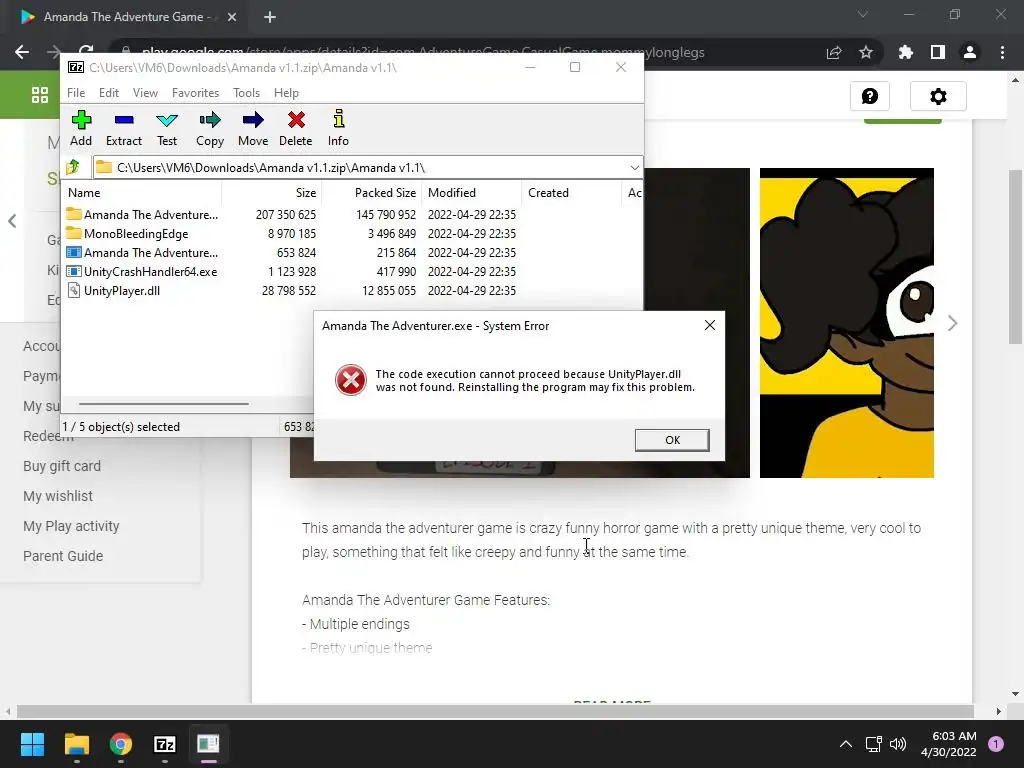Switch to 7-Zip from the taskbar

pyautogui.click(x=165, y=744)
